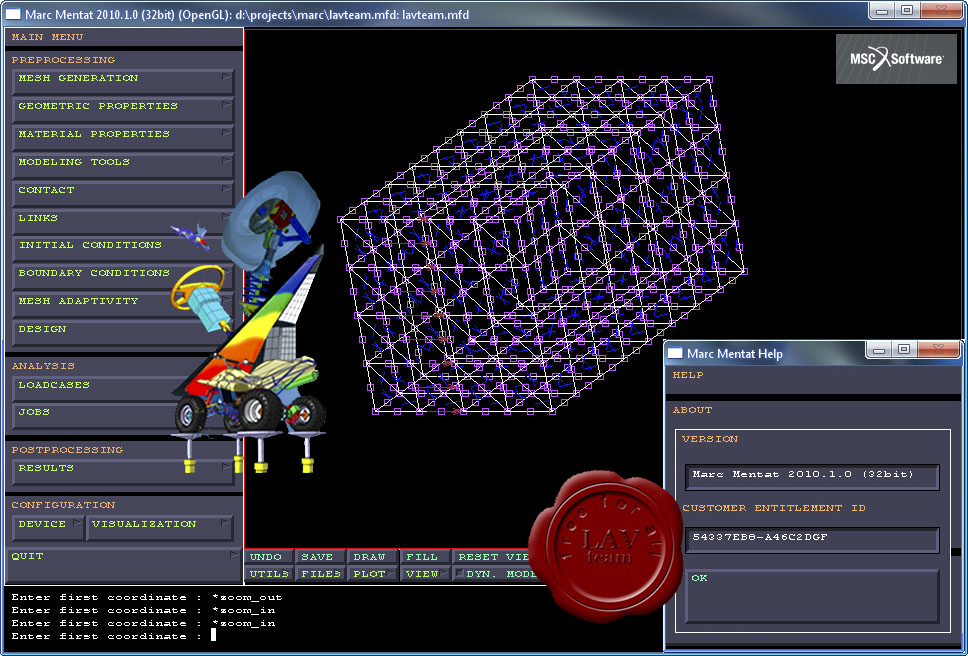Click the SAVE button
Screen dimensions: 968x656
(320, 557)
